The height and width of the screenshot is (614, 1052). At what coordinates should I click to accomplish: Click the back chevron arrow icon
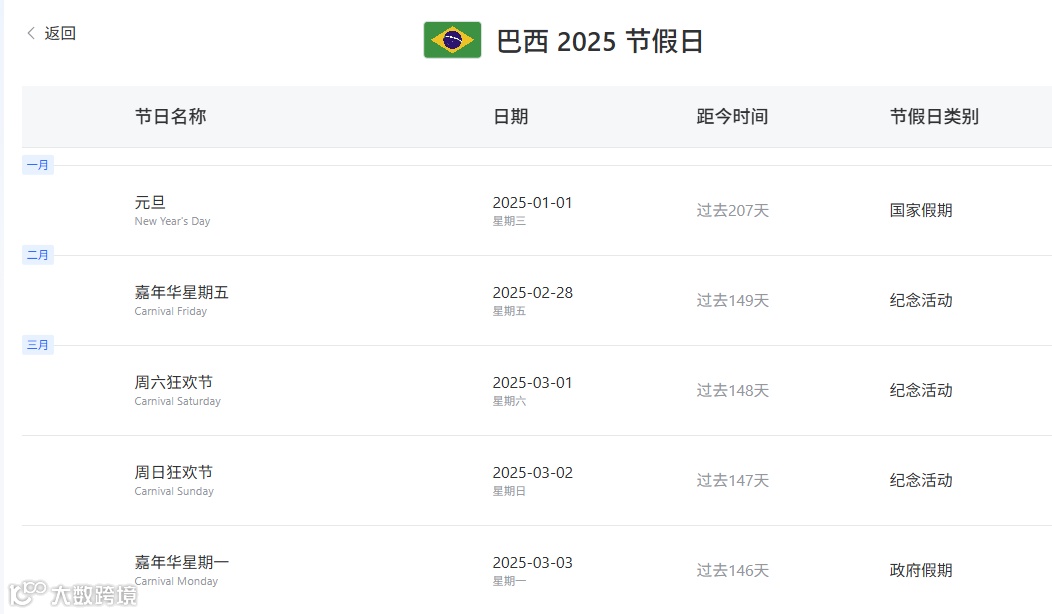click(31, 33)
